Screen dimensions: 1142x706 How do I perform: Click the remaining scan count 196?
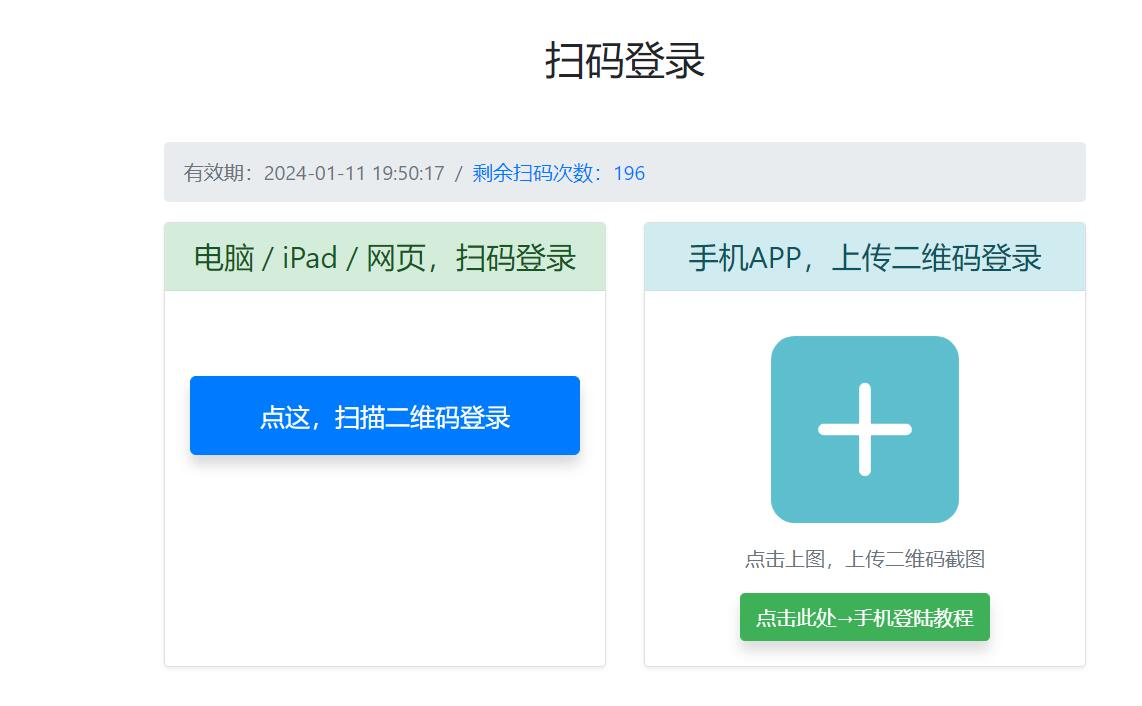[x=629, y=173]
